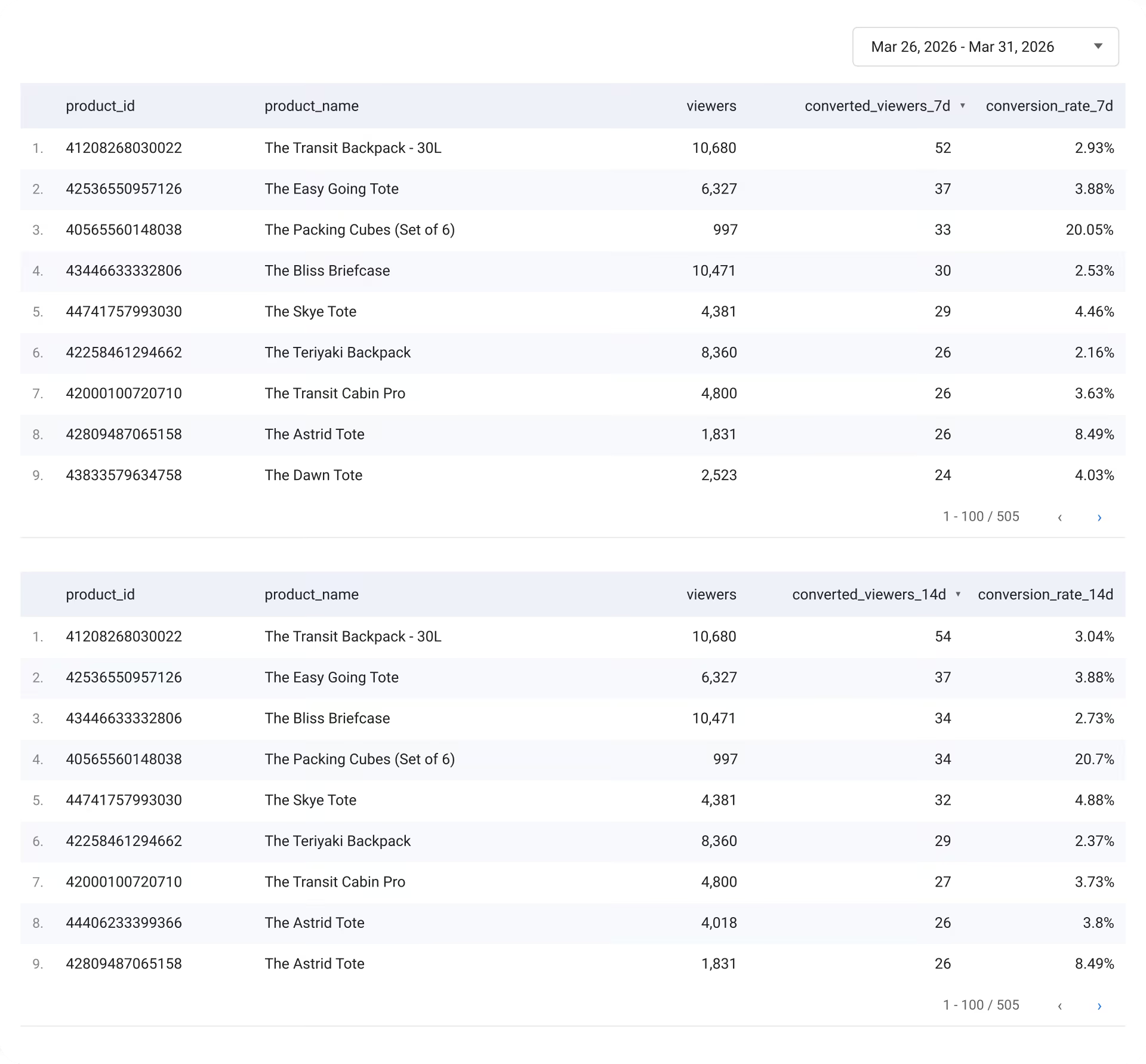This screenshot has width=1146, height=1064.
Task: Click The Easy Going Tote in 7d table
Action: 331,189
